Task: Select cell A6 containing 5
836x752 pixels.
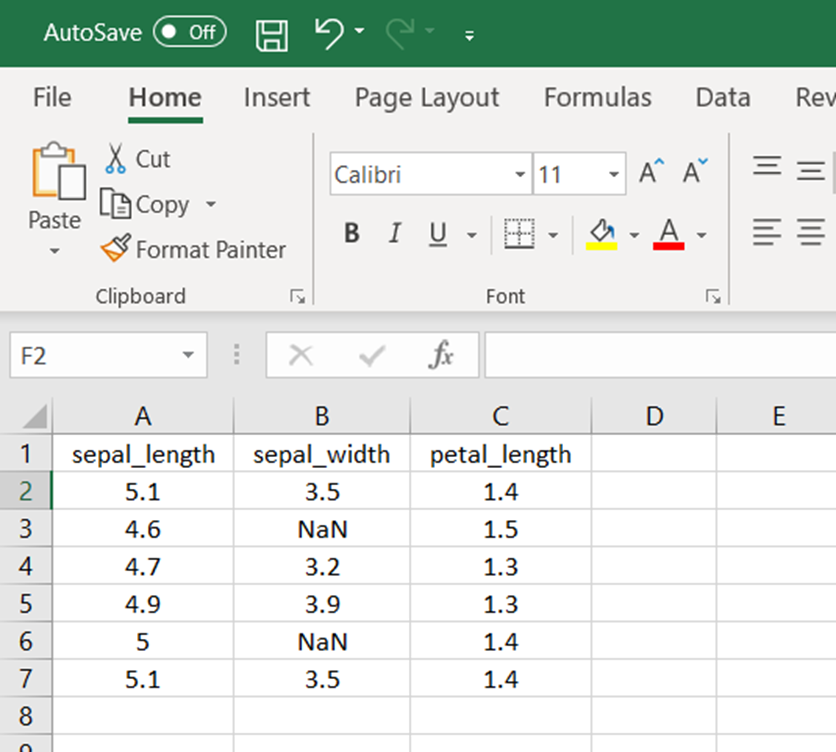Action: click(143, 641)
